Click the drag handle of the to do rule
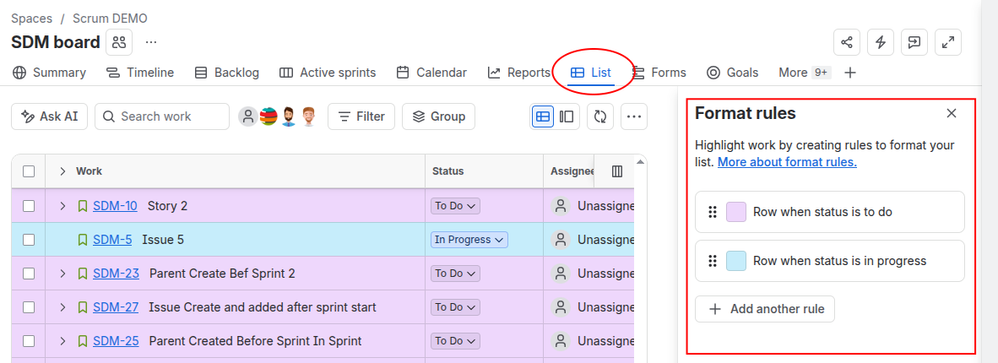This screenshot has height=363, width=998. coord(713,211)
